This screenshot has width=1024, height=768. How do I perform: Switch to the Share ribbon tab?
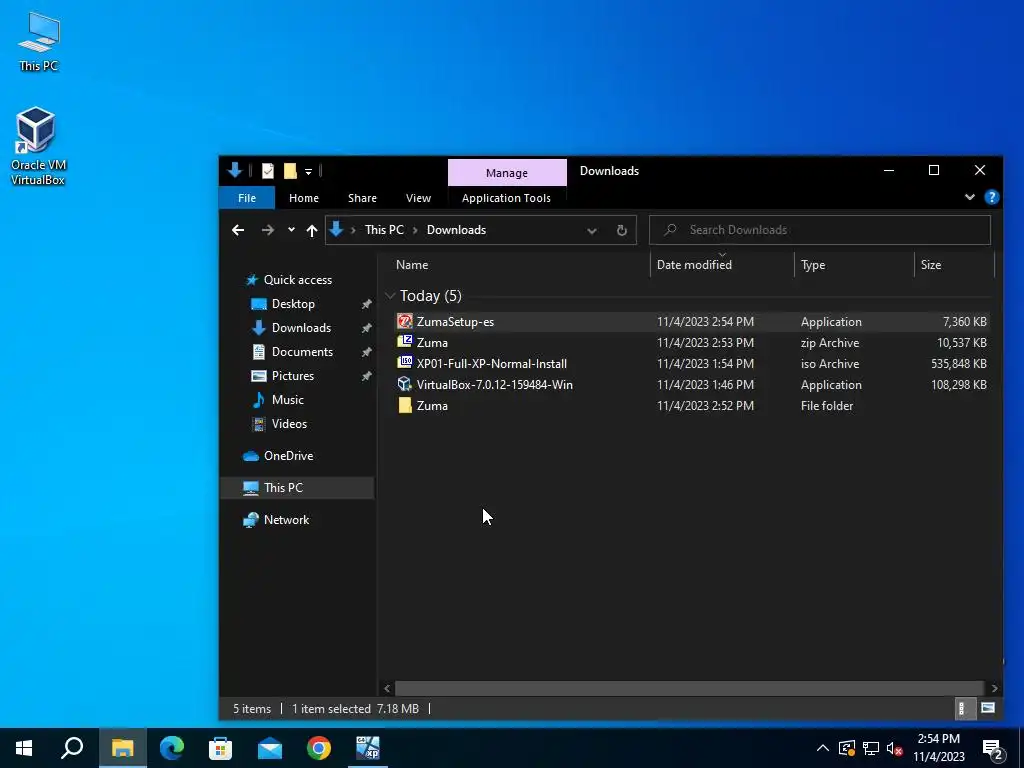[x=362, y=198]
